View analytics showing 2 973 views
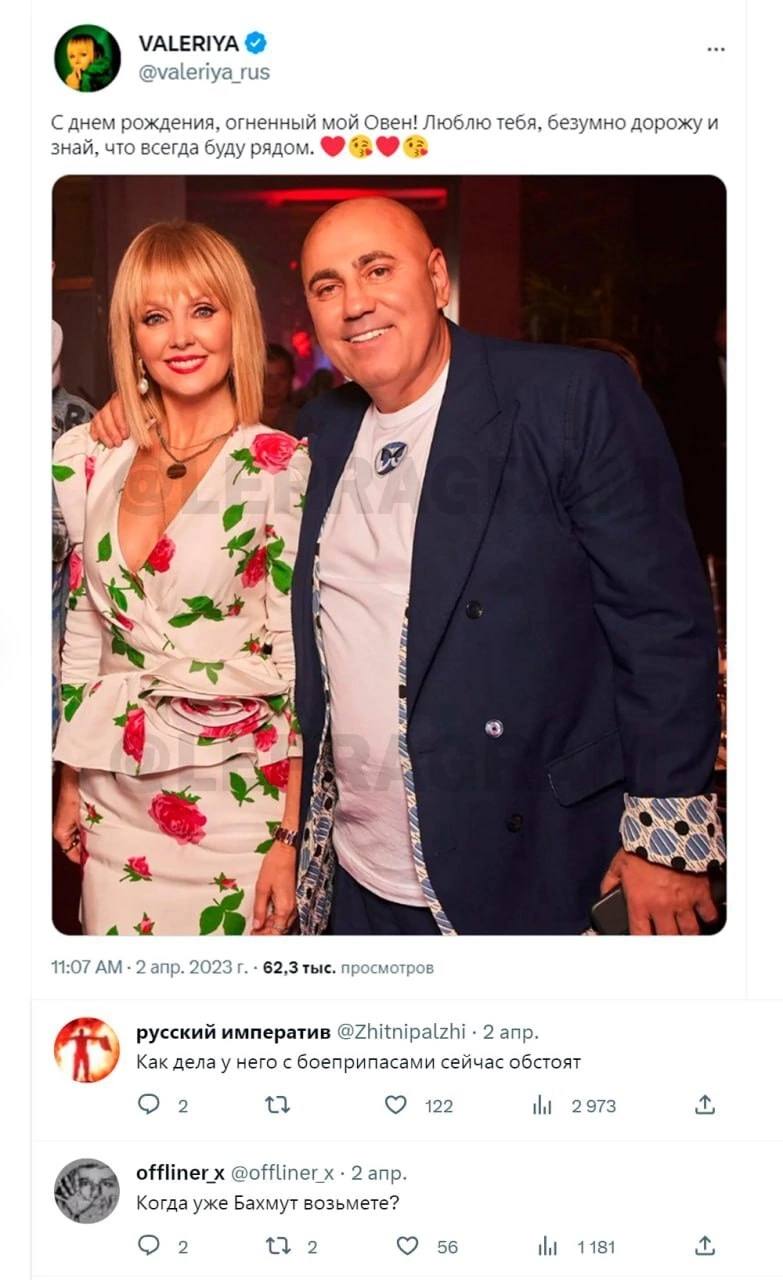 point(543,1105)
